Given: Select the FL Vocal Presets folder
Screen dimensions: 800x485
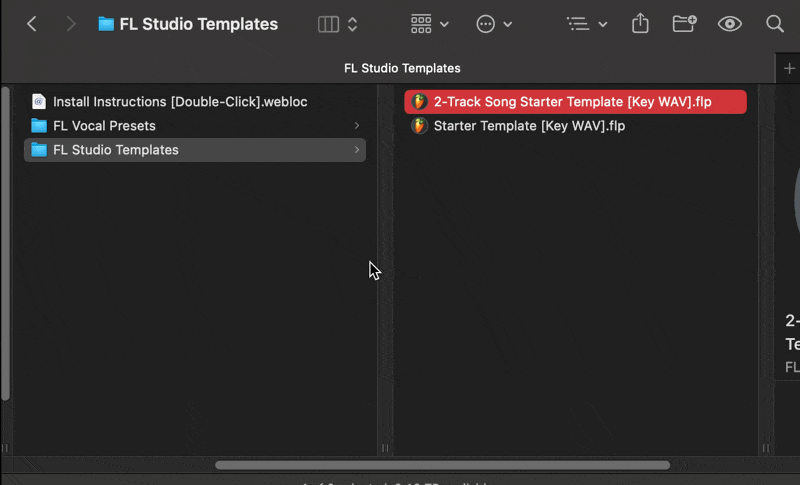Looking at the screenshot, I should pos(104,126).
